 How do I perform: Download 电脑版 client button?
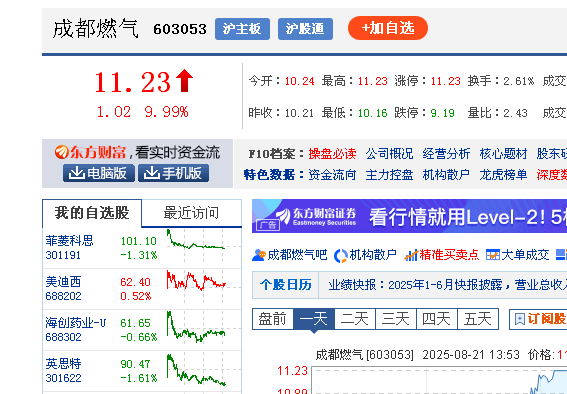point(99,173)
